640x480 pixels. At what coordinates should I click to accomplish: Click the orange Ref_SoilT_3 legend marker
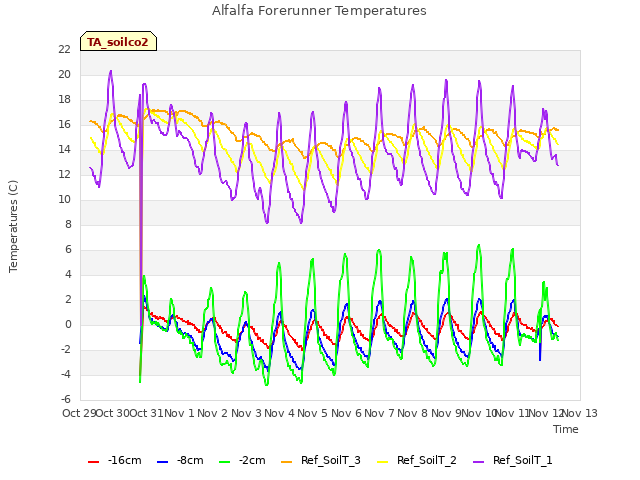[287, 462]
